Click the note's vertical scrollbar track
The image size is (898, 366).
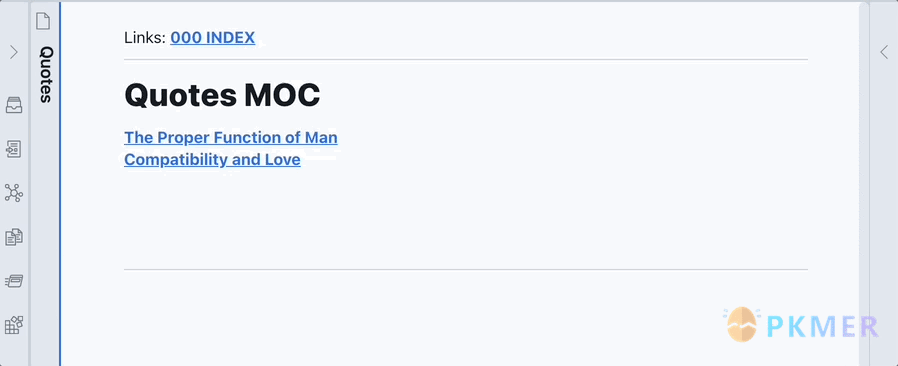tap(864, 183)
